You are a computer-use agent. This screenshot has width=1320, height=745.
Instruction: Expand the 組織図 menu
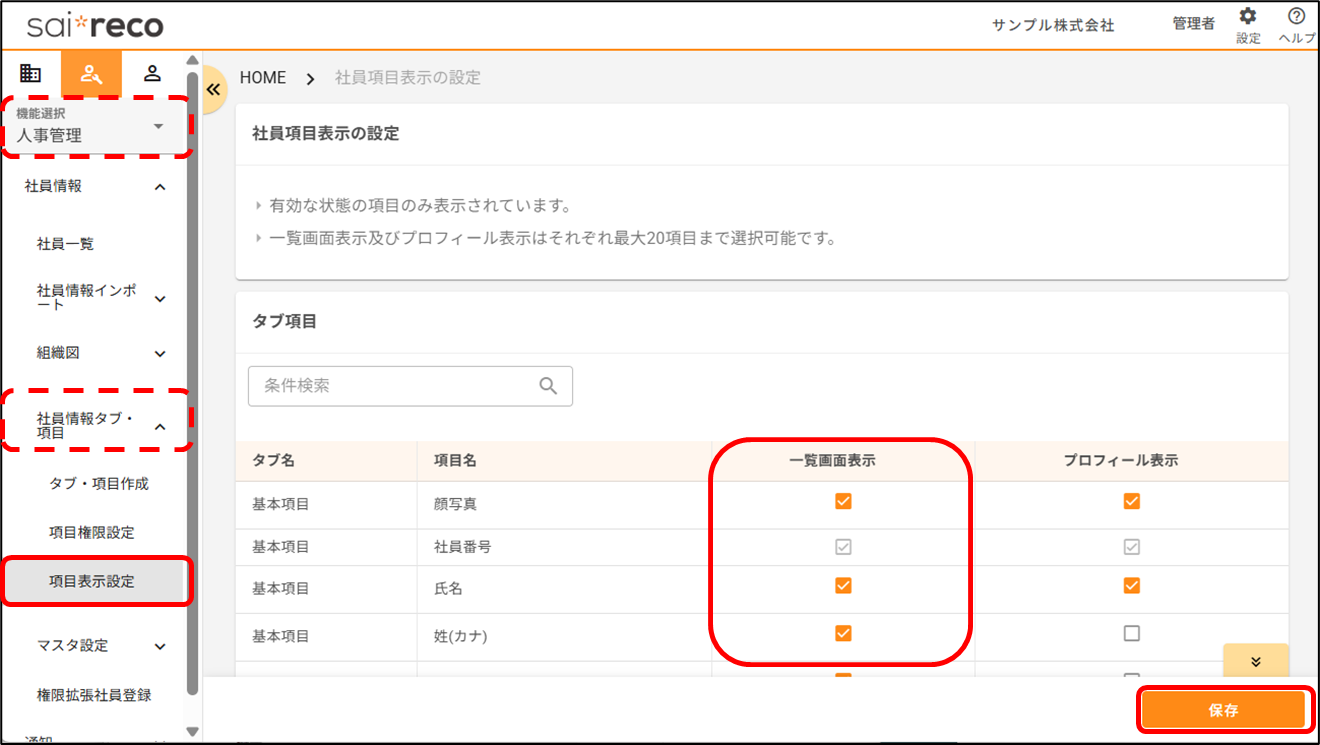pyautogui.click(x=160, y=353)
